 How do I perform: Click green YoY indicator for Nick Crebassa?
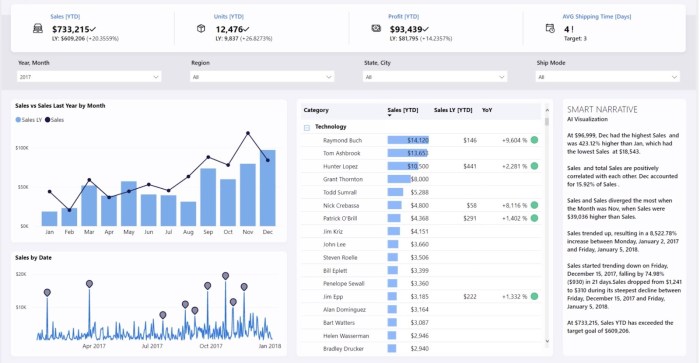(x=534, y=205)
